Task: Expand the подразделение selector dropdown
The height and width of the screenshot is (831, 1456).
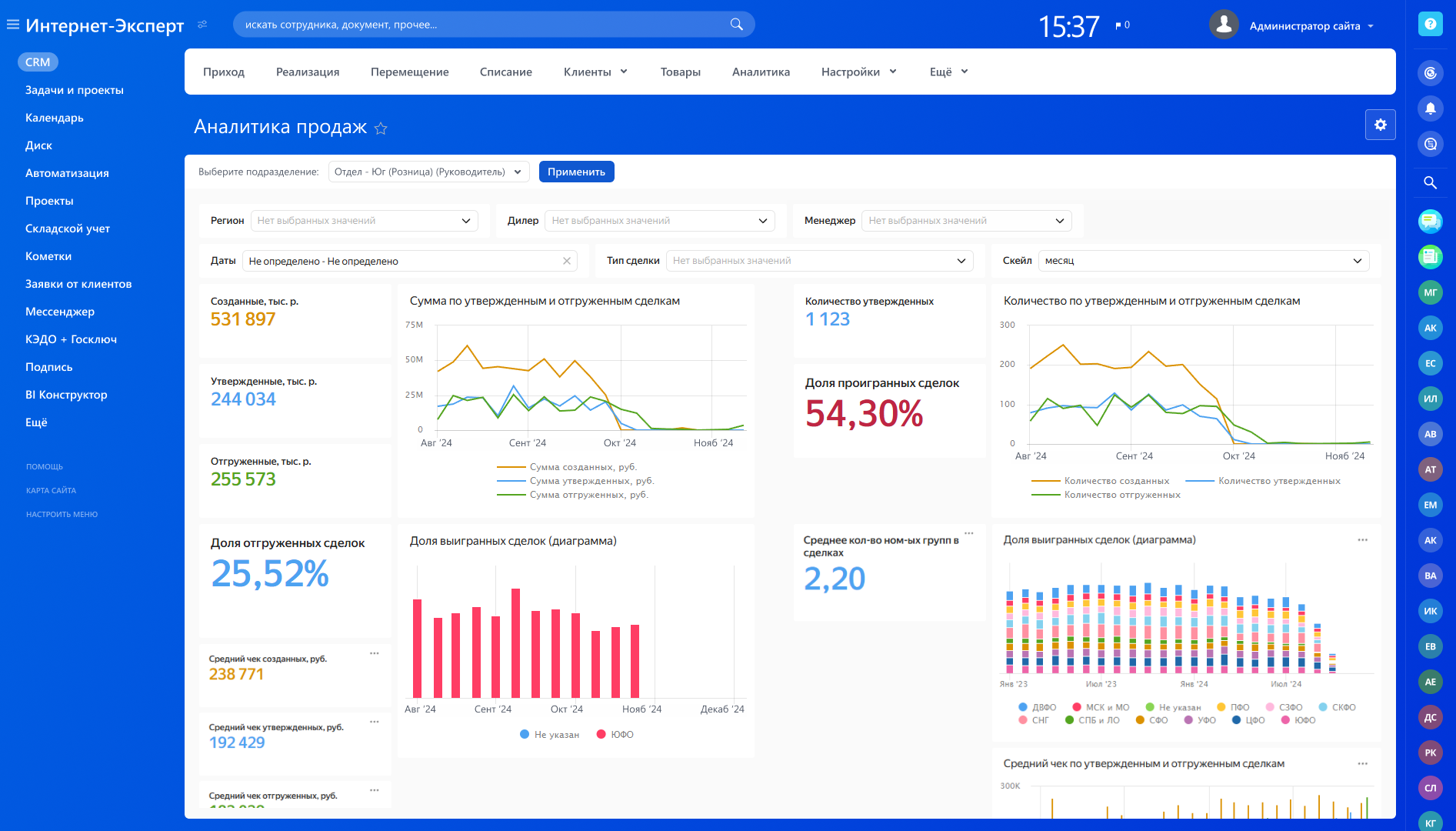Action: point(428,172)
